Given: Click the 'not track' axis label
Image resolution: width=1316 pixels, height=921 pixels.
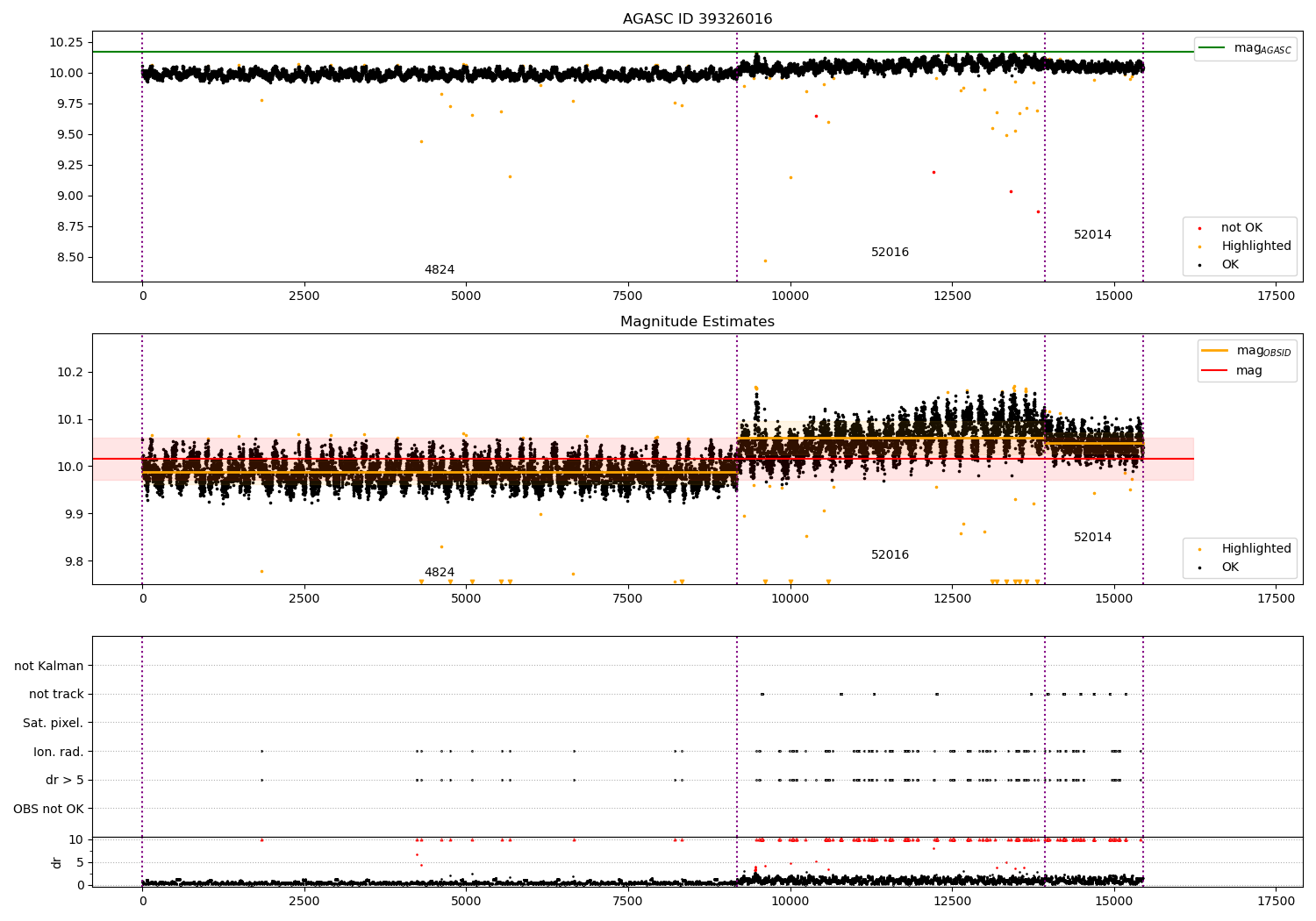Looking at the screenshot, I should (x=56, y=695).
